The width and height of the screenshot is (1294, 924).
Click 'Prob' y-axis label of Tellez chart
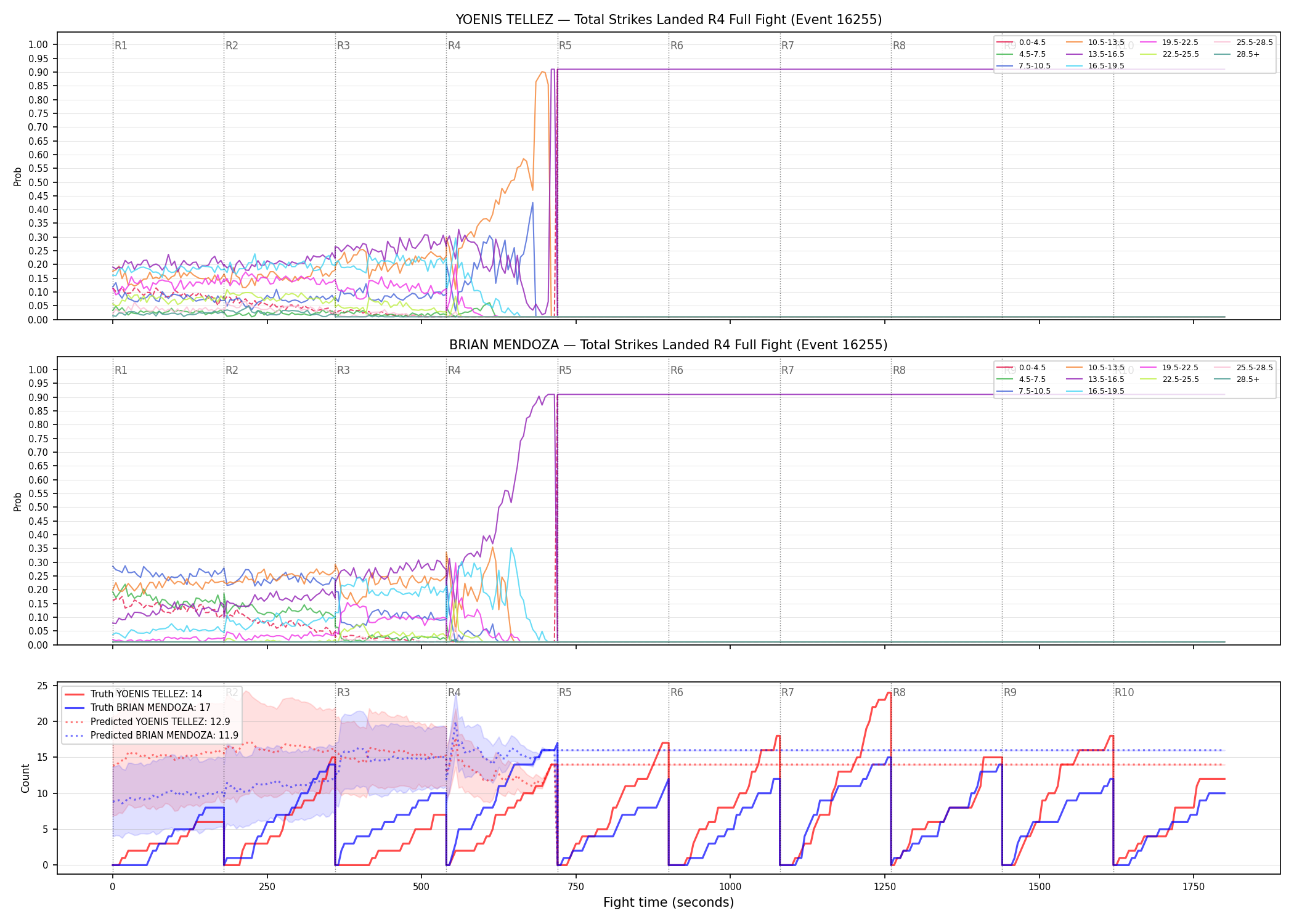[18, 176]
